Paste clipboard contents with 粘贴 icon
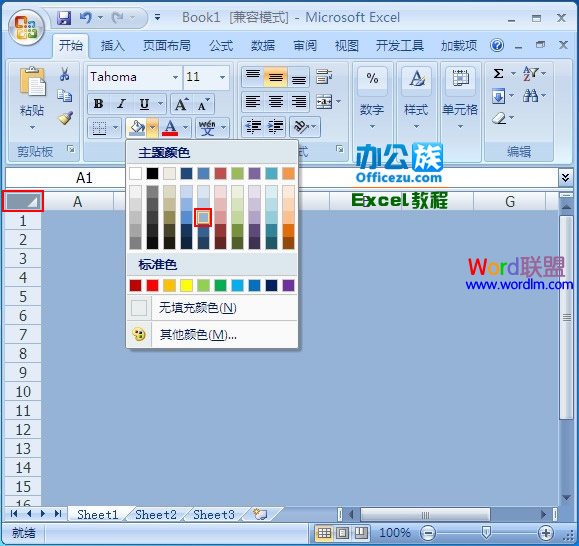The width and height of the screenshot is (579, 546). point(32,82)
